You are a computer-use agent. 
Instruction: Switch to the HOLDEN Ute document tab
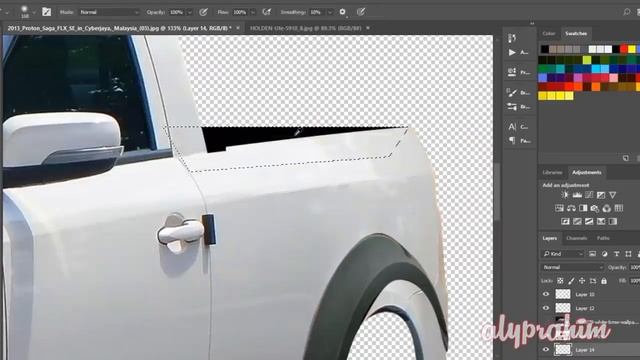click(x=306, y=28)
